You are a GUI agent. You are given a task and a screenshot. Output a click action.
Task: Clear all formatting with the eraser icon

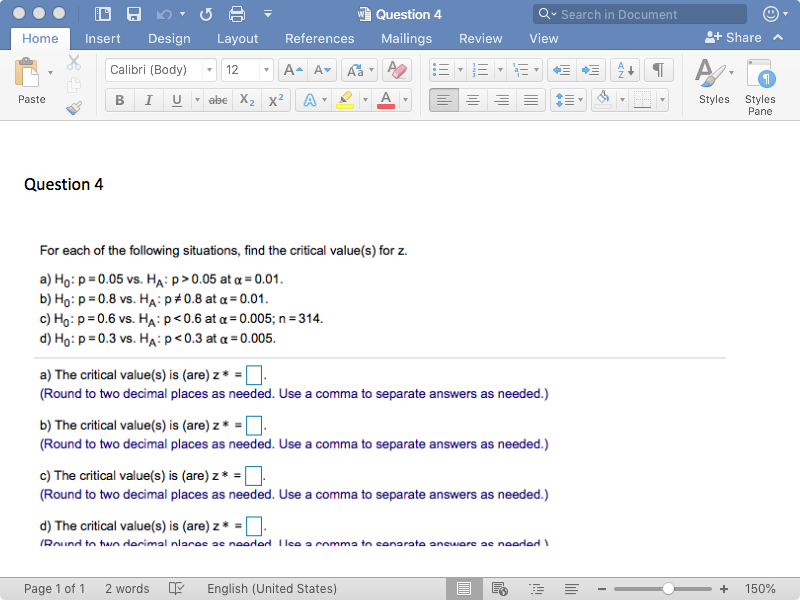tap(397, 70)
